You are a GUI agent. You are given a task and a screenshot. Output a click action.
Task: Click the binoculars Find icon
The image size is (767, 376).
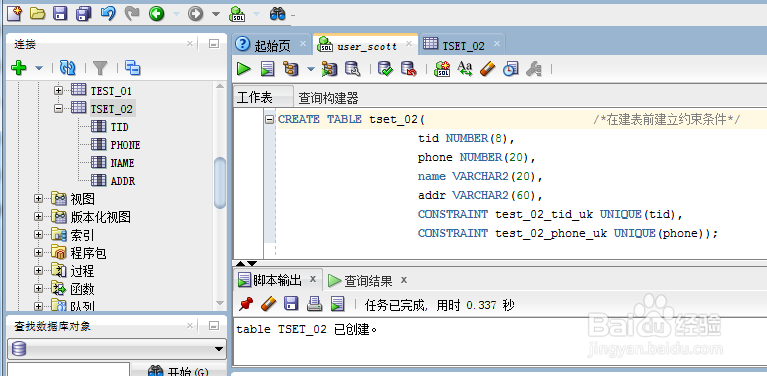(277, 14)
